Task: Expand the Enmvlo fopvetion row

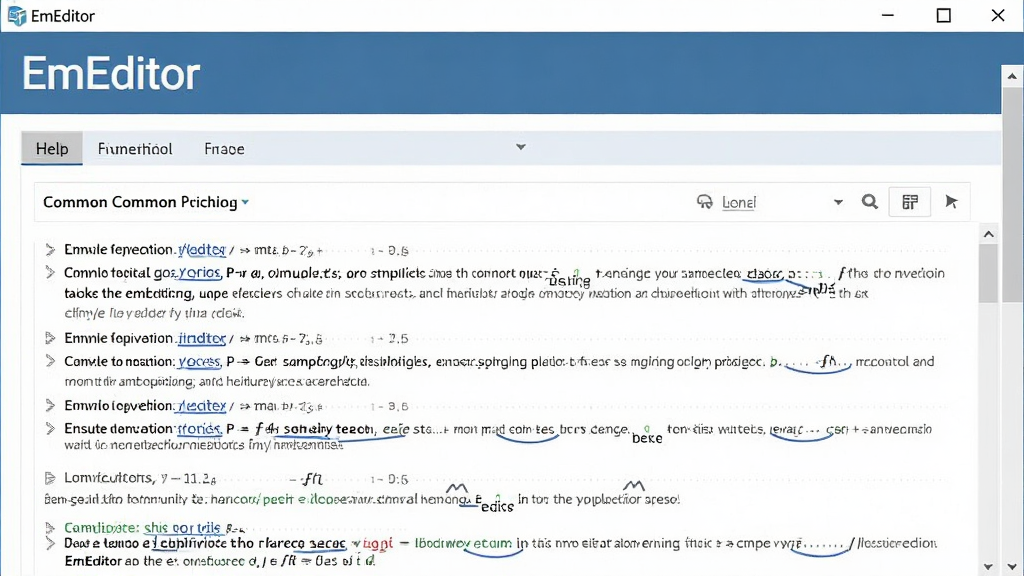Action: coord(50,406)
